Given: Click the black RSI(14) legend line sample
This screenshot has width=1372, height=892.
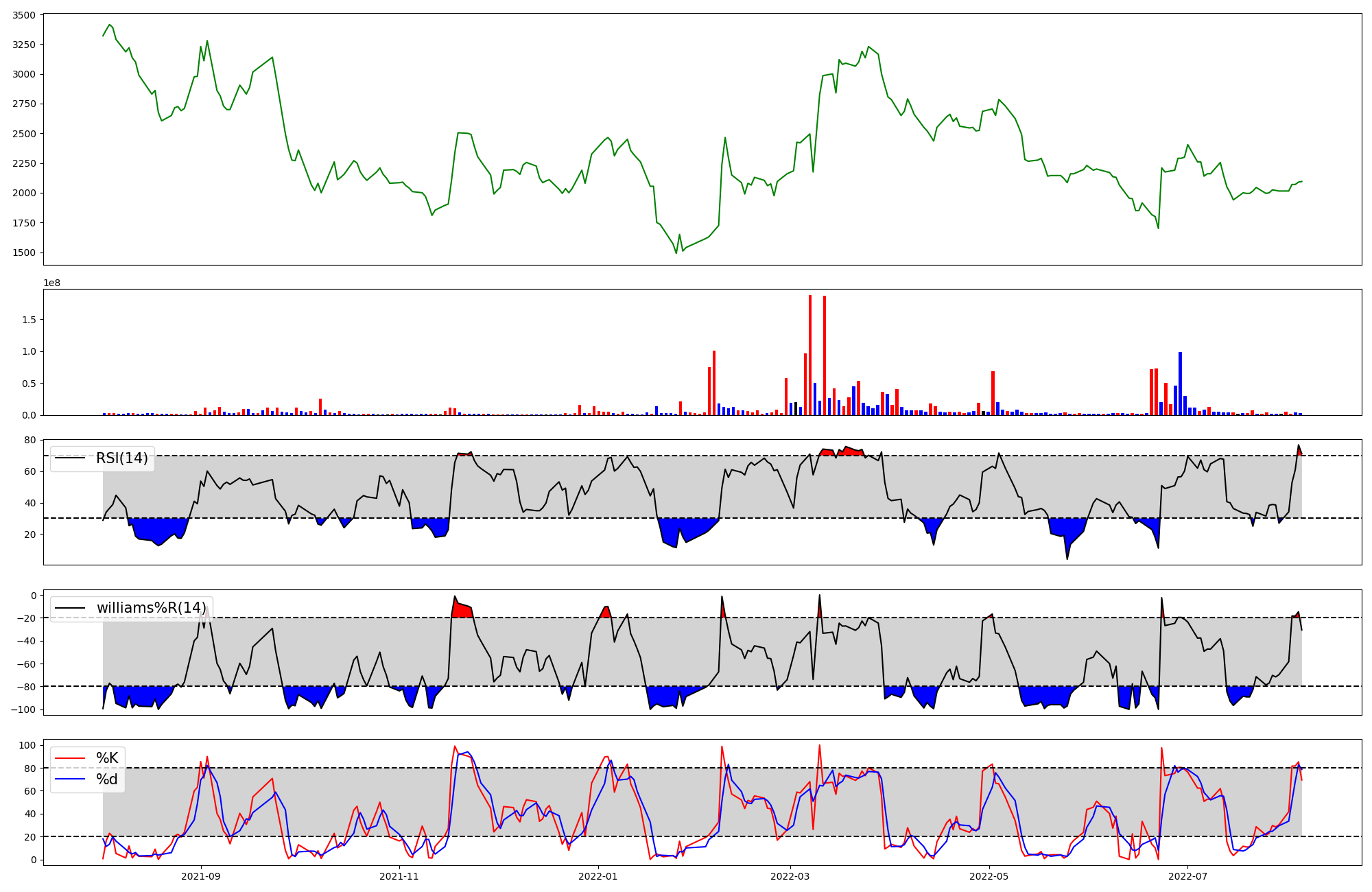Looking at the screenshot, I should 70,458.
